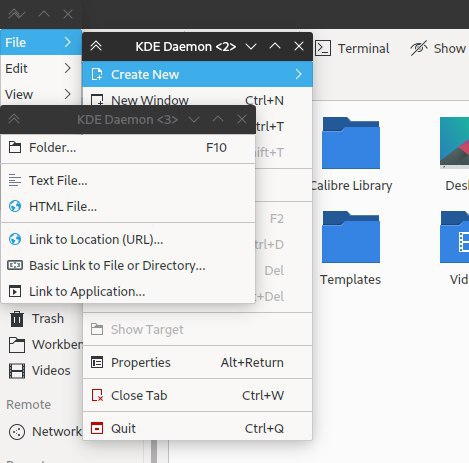Open Videos place in sidebar
Image resolution: width=469 pixels, height=463 pixels.
pyautogui.click(x=42, y=371)
